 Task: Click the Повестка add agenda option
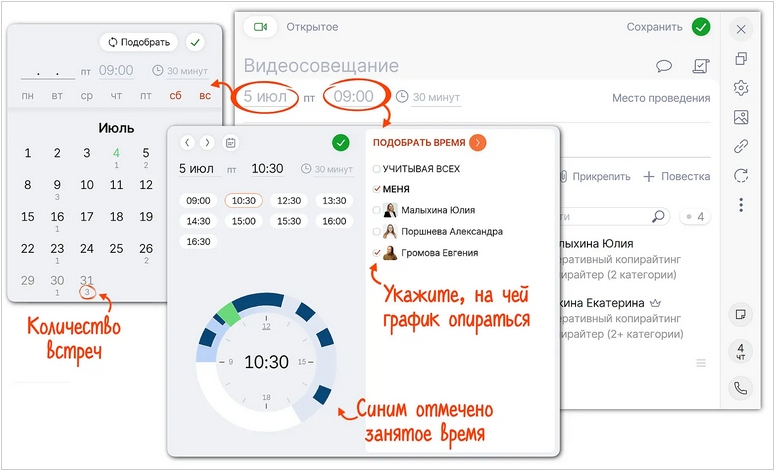pyautogui.click(x=676, y=177)
